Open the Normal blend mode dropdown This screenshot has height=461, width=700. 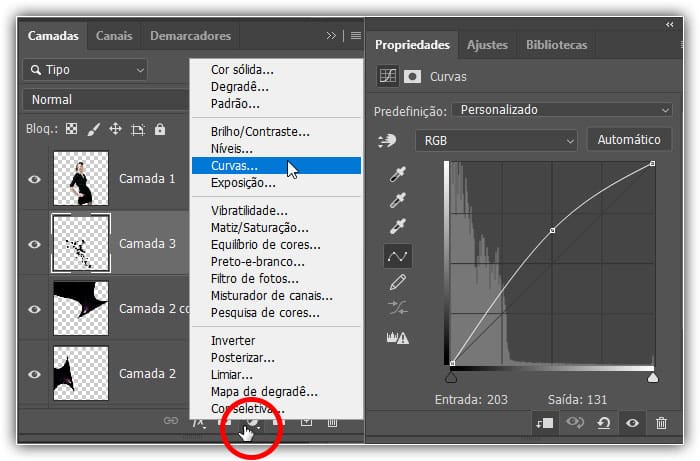pyautogui.click(x=106, y=100)
